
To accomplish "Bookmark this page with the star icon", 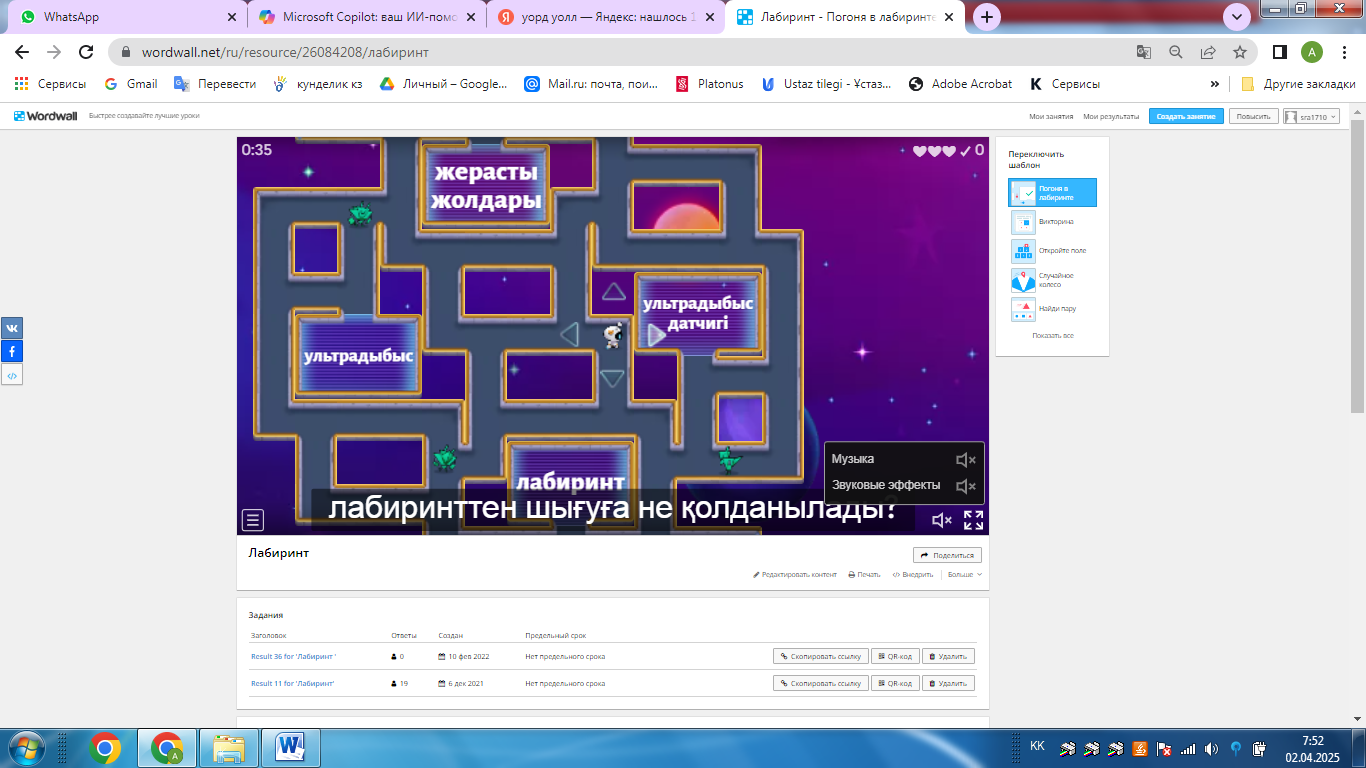I will (x=1240, y=52).
